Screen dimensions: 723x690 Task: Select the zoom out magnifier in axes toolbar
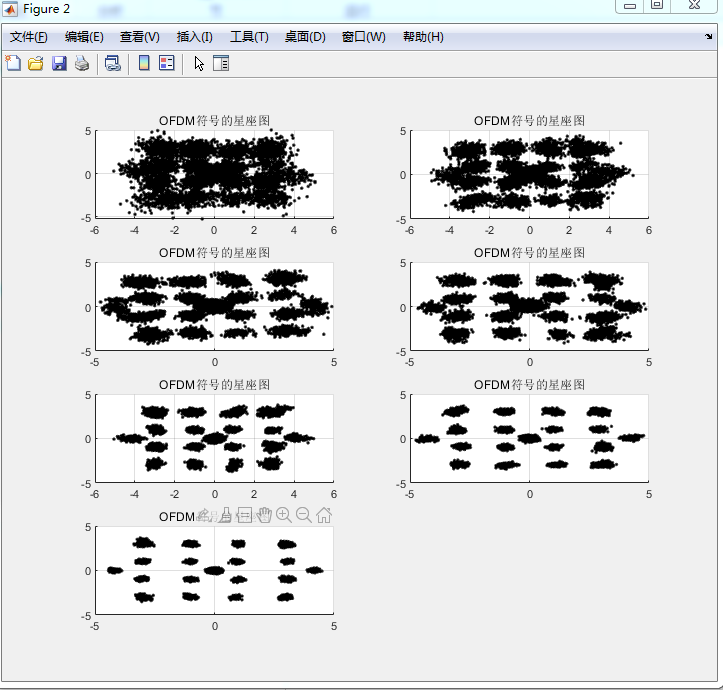303,515
